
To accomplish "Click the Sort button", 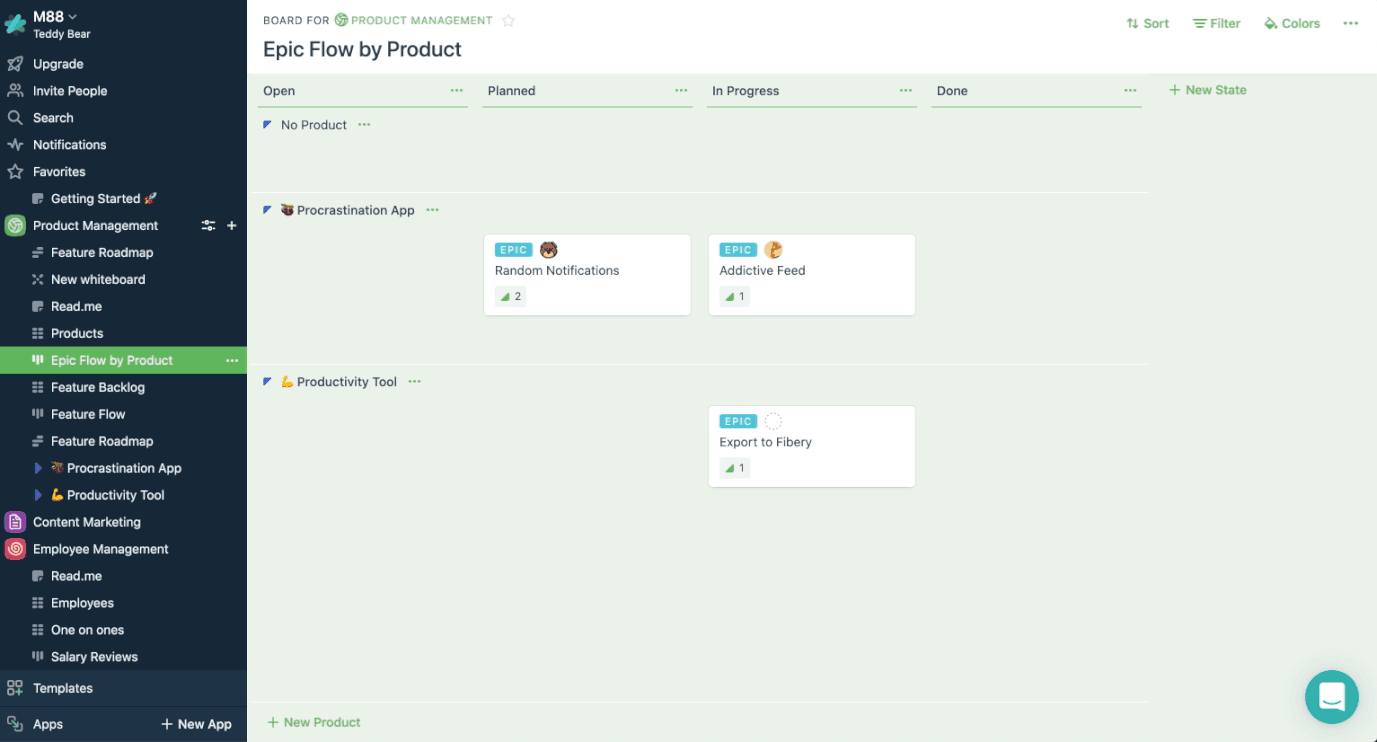I will 1147,23.
